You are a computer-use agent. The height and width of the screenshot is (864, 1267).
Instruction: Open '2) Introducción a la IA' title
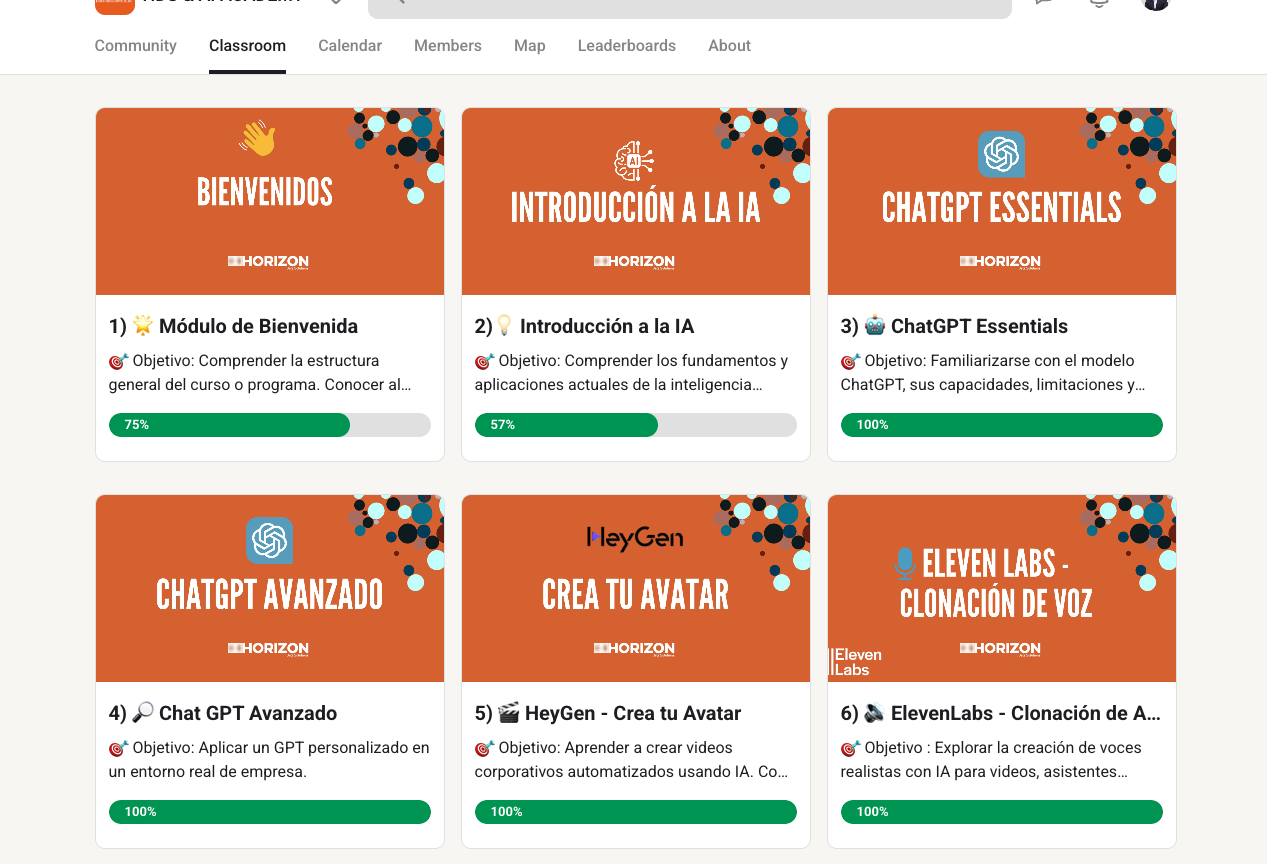tap(584, 326)
